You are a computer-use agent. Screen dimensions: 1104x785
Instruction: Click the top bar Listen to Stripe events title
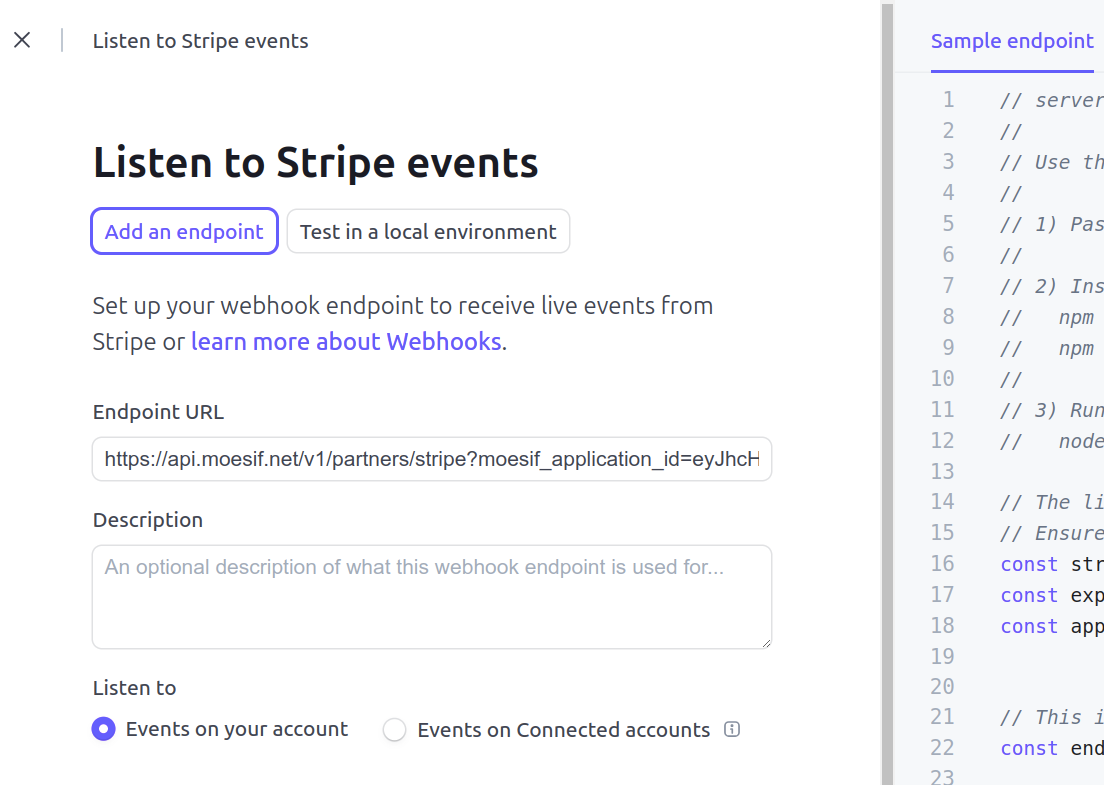click(200, 41)
